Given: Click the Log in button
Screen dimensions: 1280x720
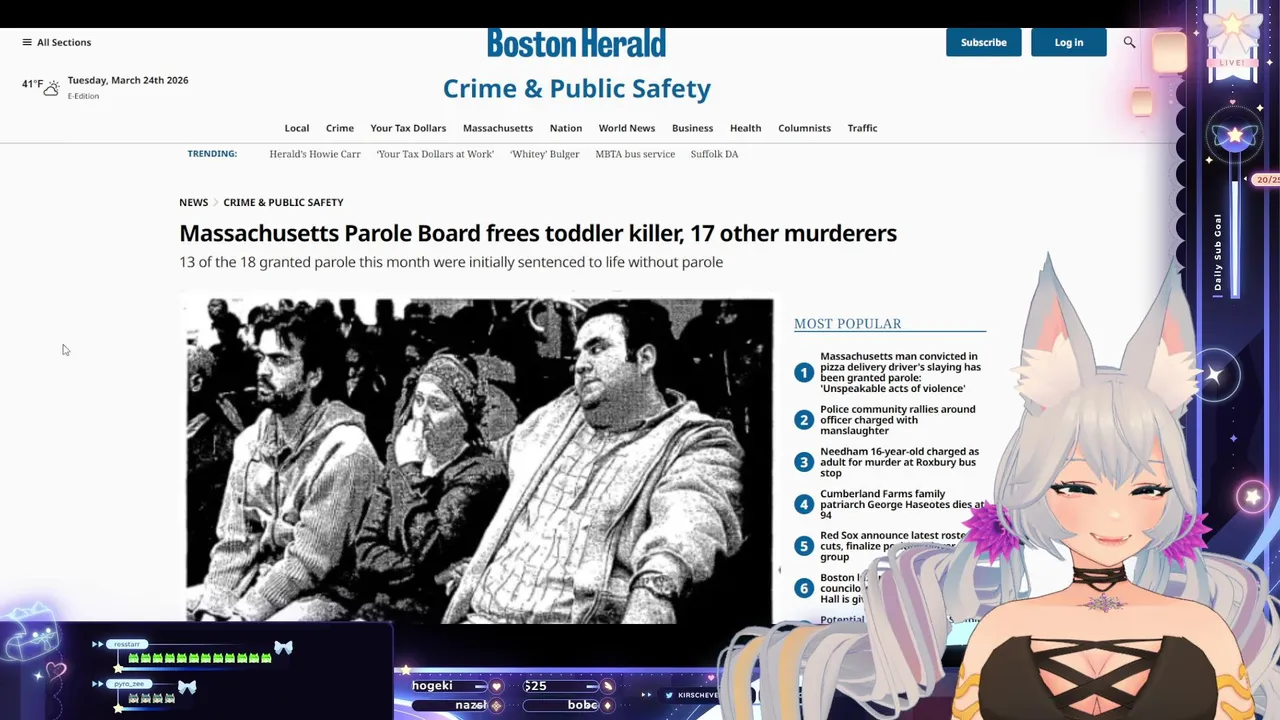Looking at the screenshot, I should (1069, 42).
